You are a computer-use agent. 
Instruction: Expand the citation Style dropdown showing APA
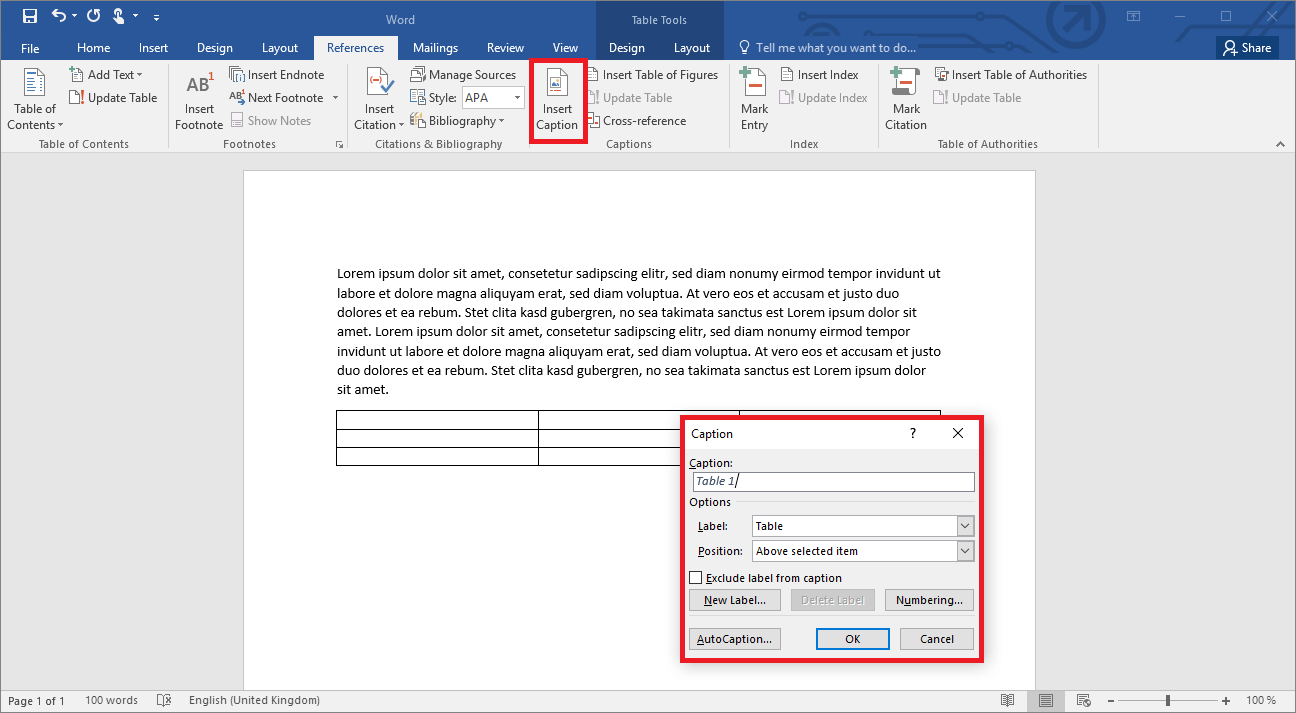519,97
